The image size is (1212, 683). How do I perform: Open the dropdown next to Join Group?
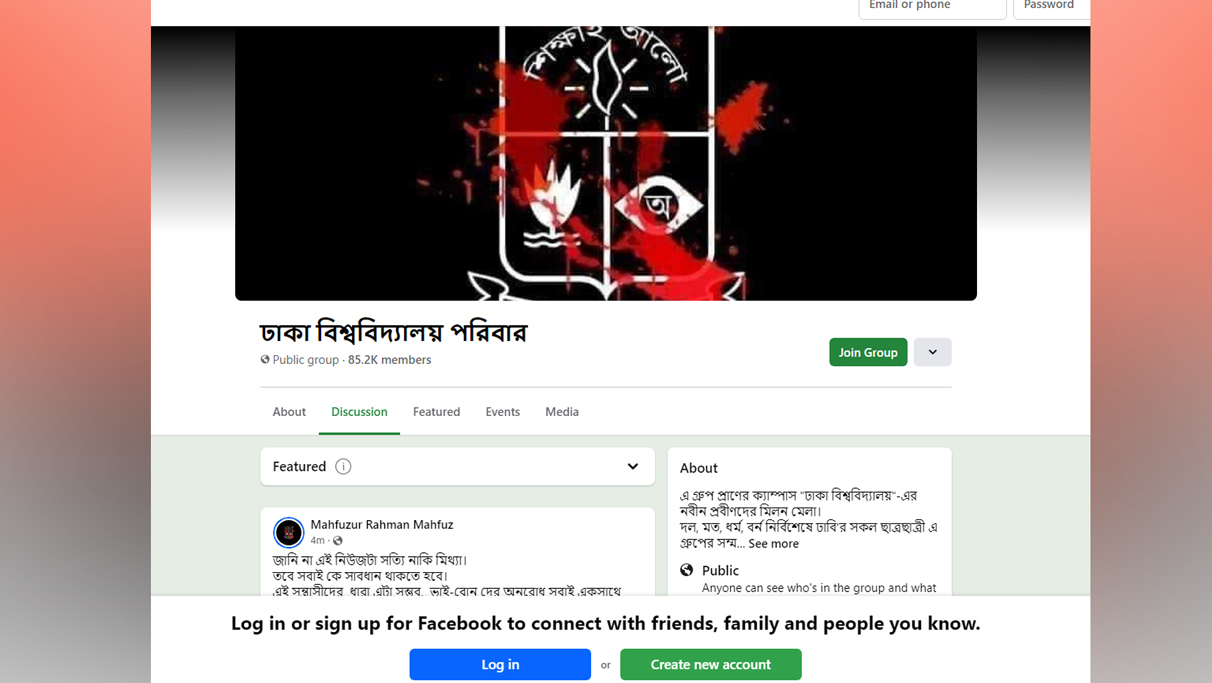coord(932,352)
